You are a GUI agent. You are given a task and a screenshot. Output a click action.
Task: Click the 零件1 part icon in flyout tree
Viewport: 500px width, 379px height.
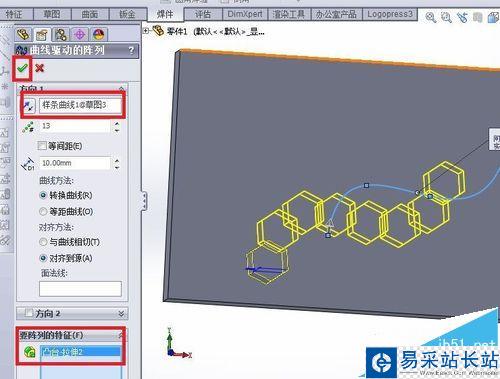159,31
